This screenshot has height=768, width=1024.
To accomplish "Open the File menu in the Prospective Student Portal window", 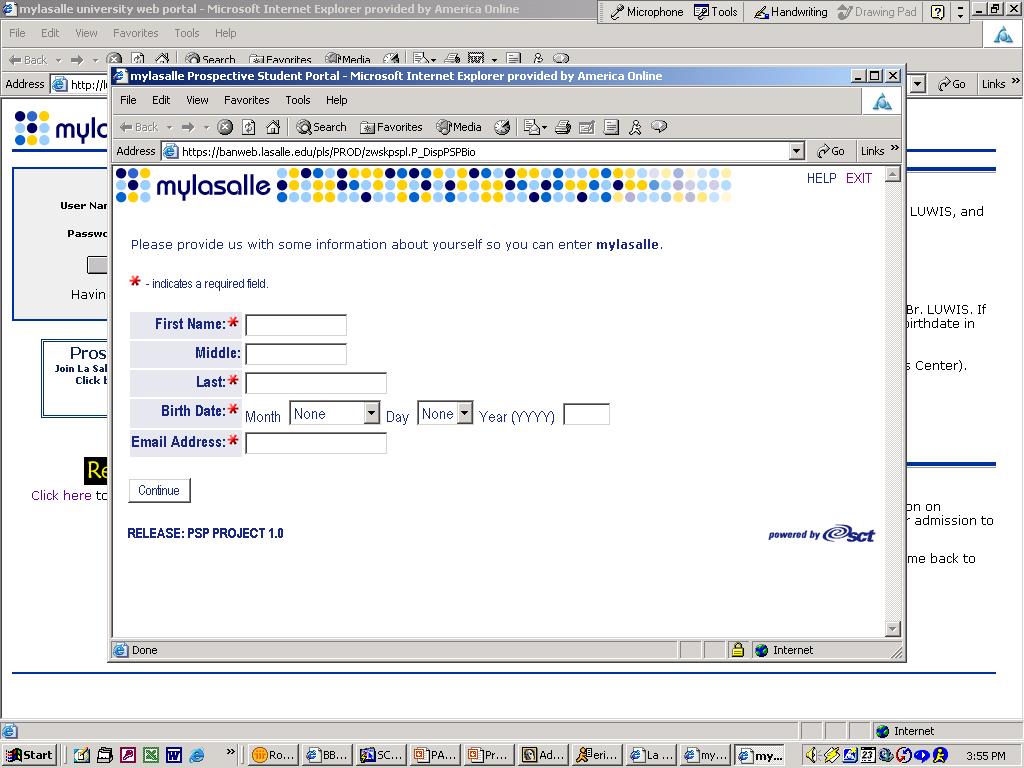I will coord(129,100).
